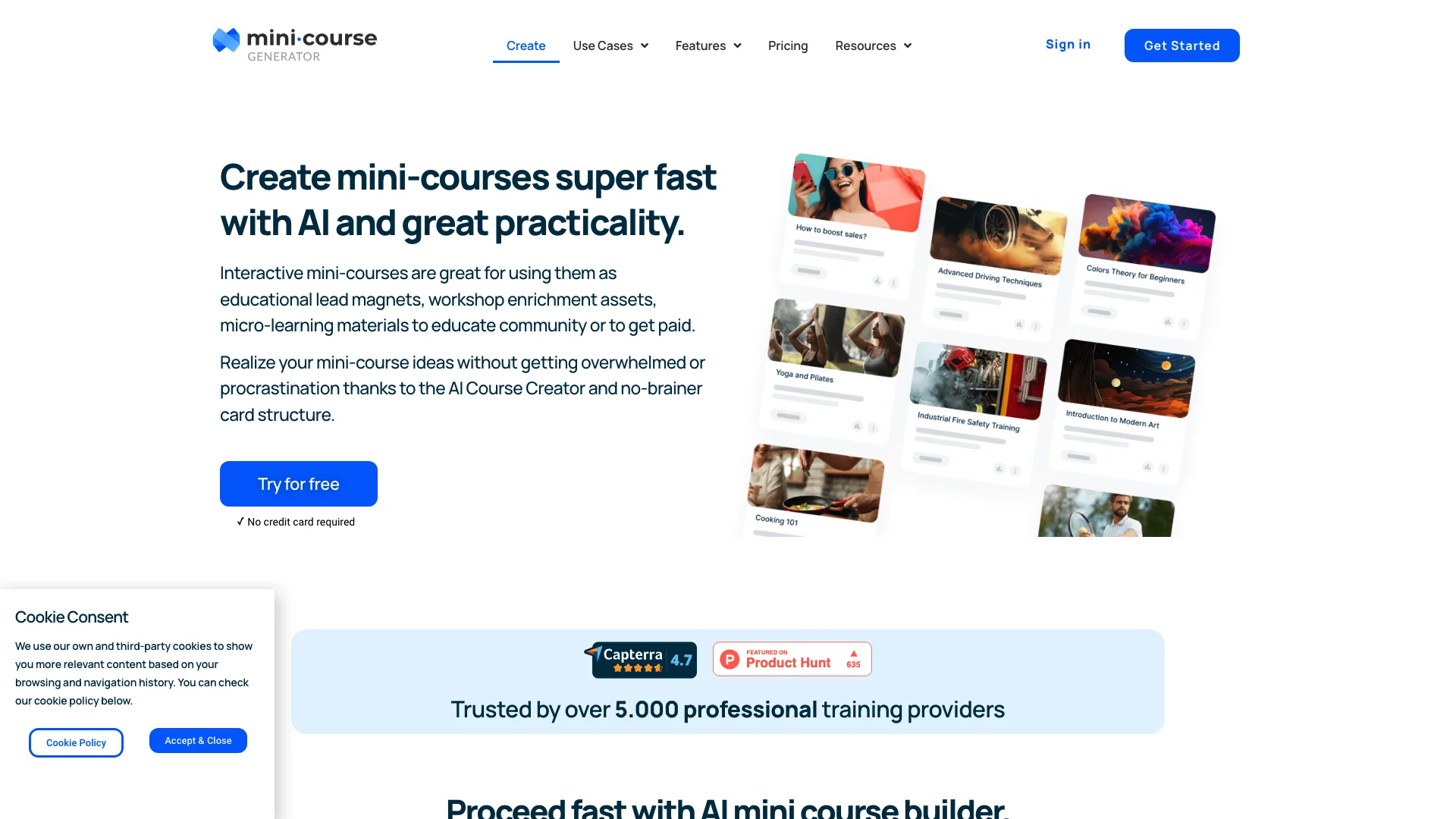This screenshot has height=819, width=1456.
Task: Click the Try for free button
Action: tap(298, 484)
